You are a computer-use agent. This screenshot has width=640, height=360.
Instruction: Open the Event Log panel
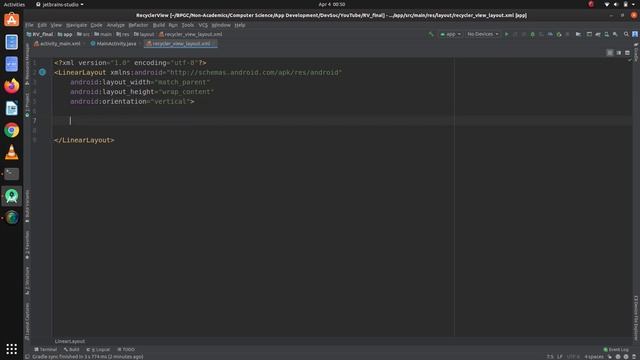click(616, 349)
